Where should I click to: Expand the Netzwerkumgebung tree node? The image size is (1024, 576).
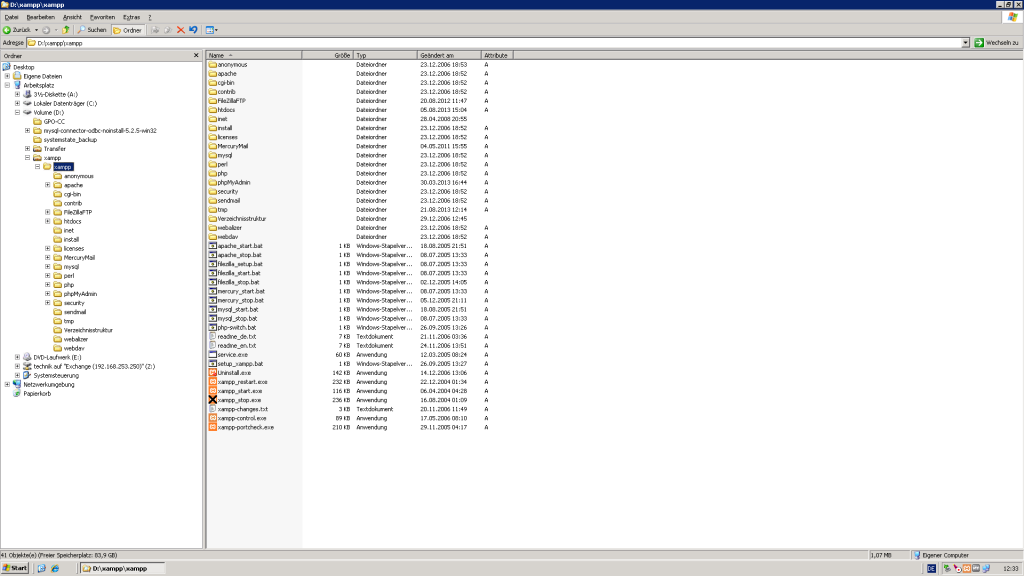(8, 385)
